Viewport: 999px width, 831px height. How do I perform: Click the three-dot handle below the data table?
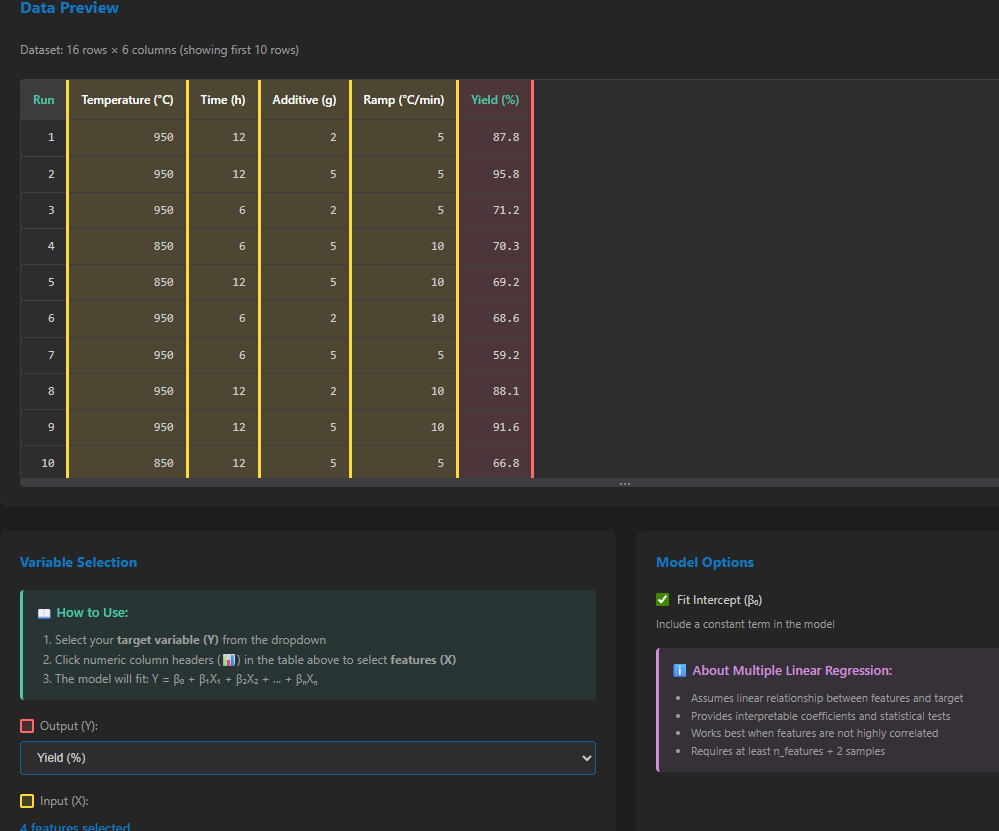tap(625, 485)
